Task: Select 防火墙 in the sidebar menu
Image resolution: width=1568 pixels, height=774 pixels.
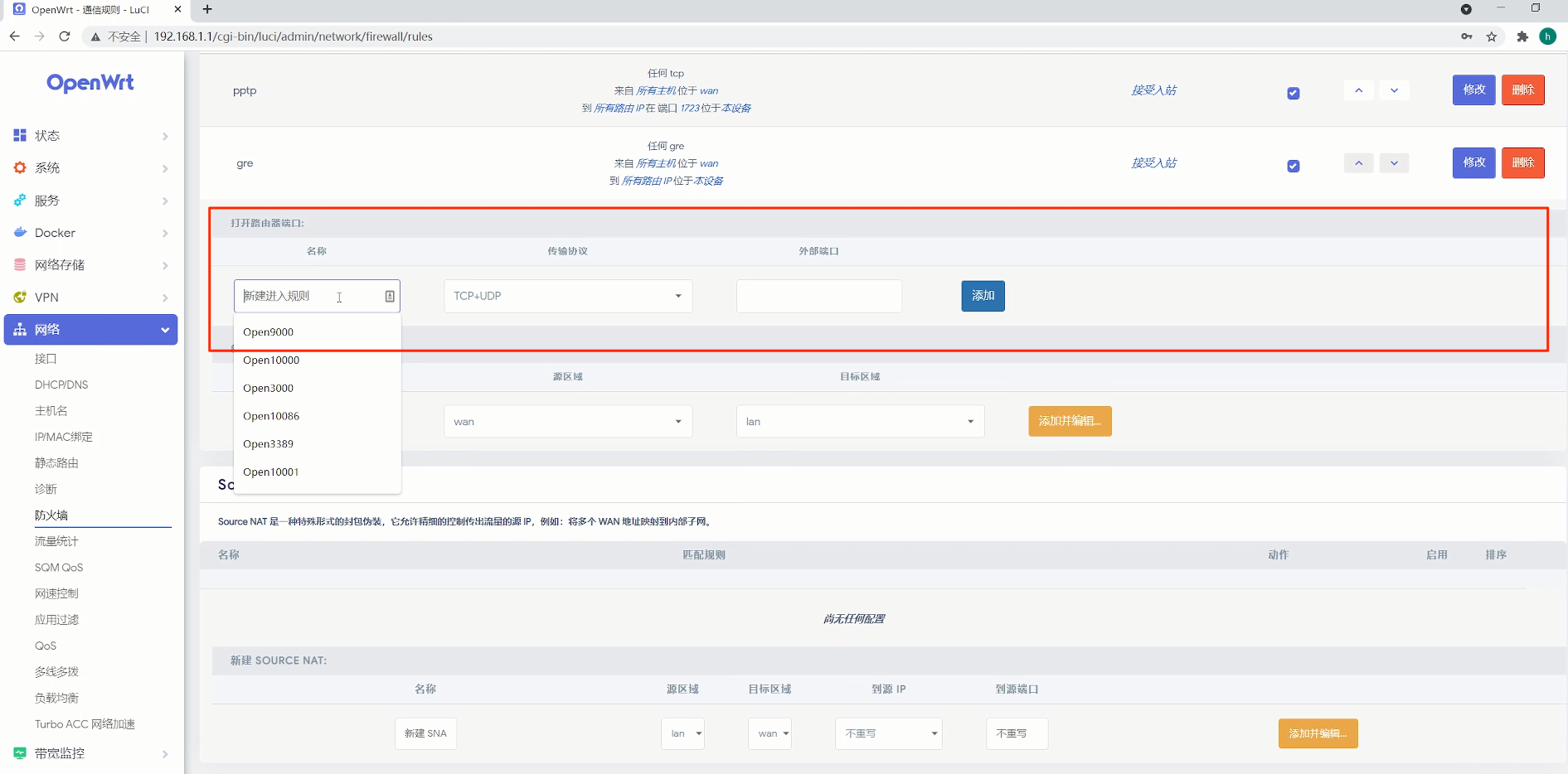Action: point(51,515)
